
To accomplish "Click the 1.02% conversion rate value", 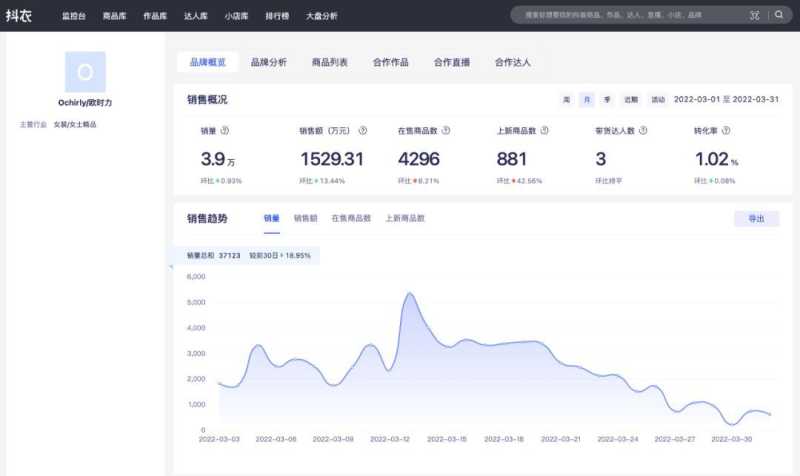I will click(717, 159).
